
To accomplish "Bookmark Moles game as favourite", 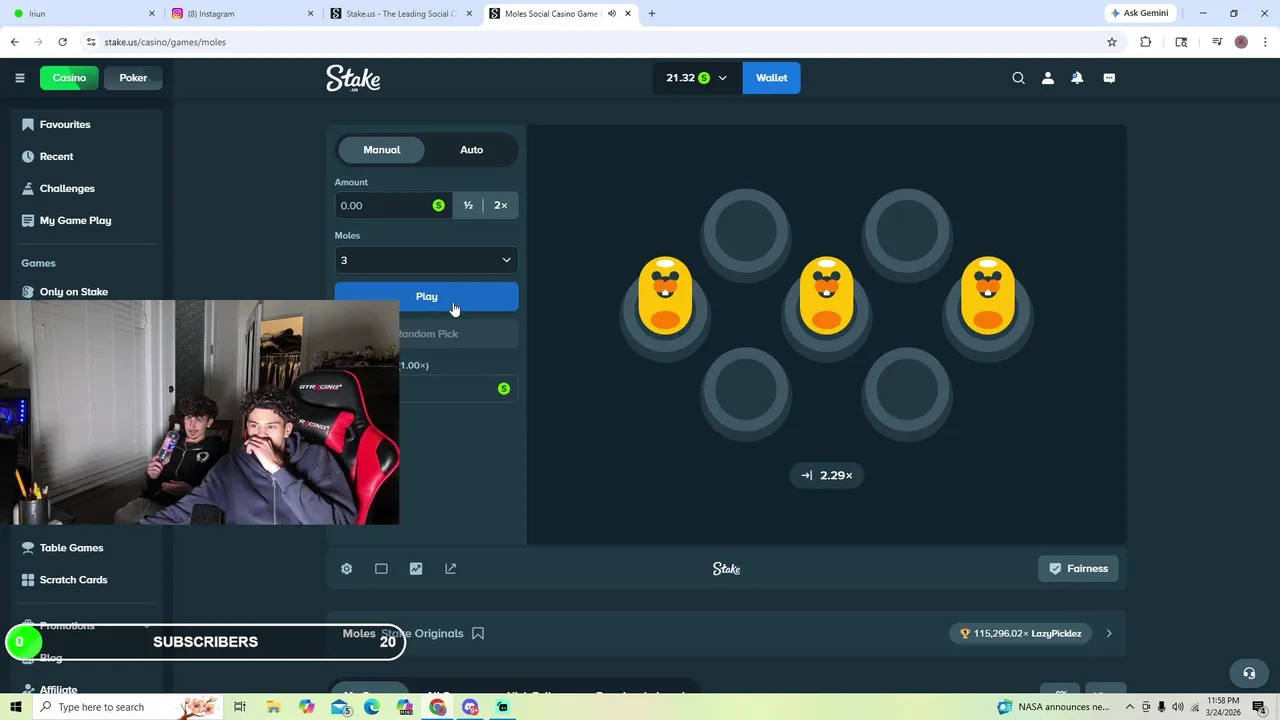I will (x=478, y=633).
